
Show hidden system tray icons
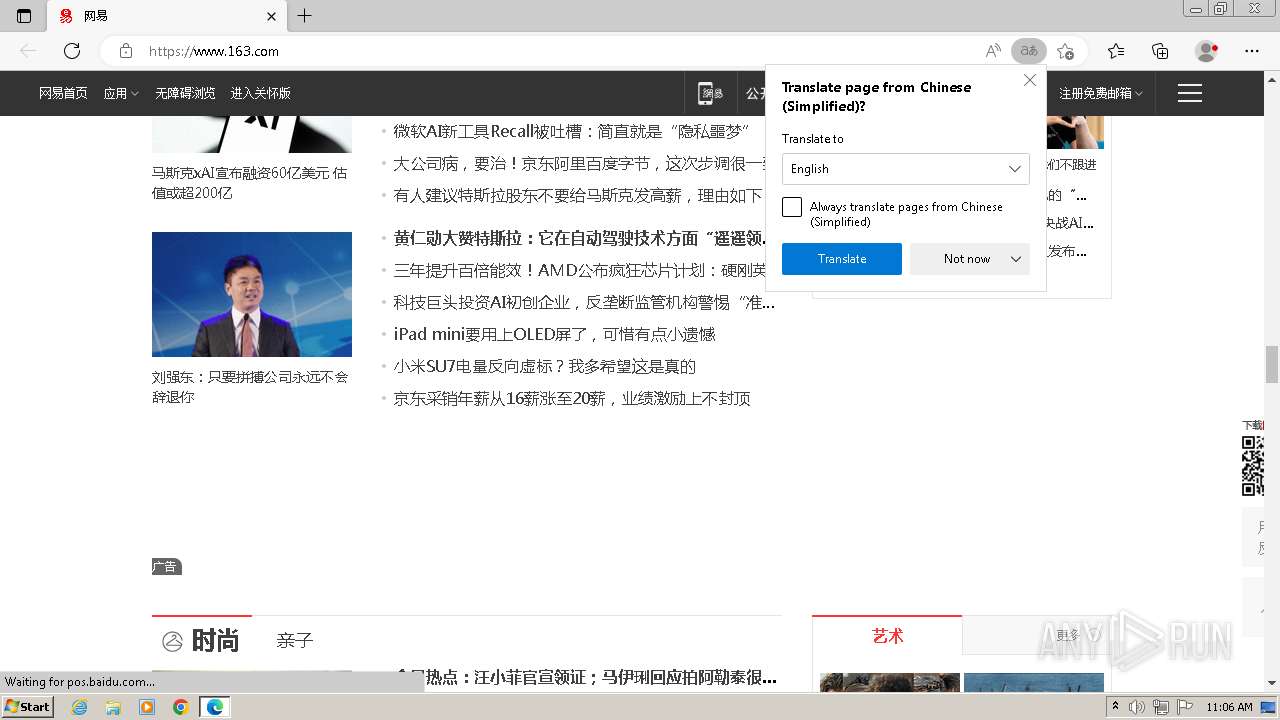1116,707
